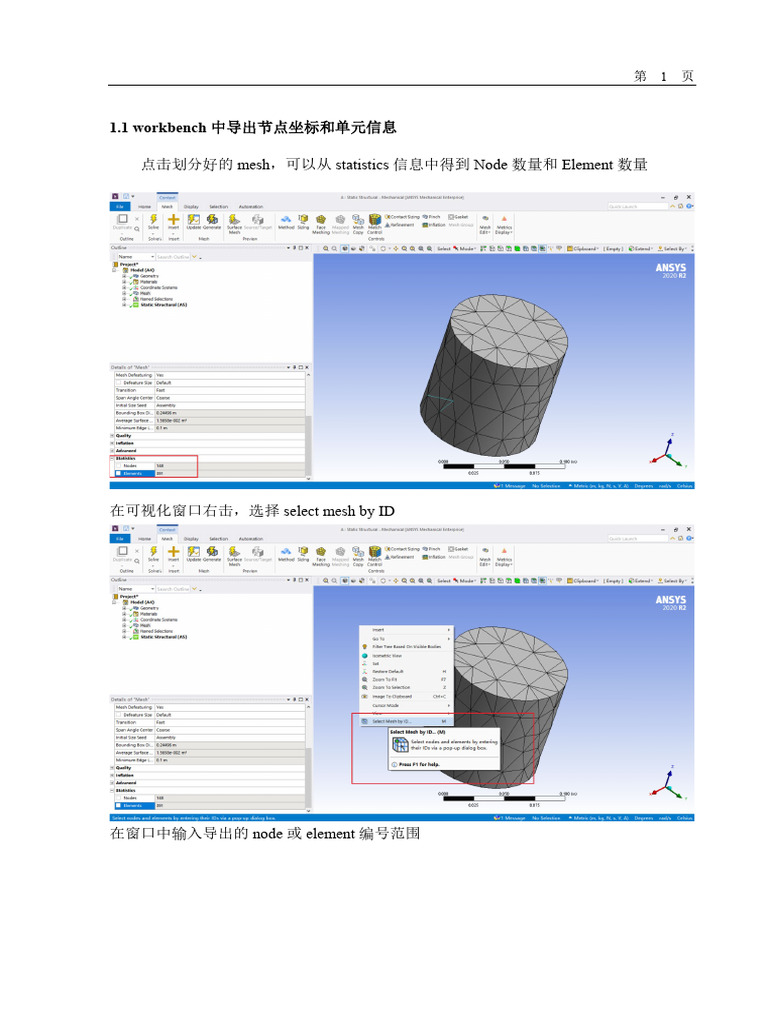Viewport: 768px width, 1024px height.
Task: Click the Search Outline field in the first screenshot
Action: coord(172,257)
